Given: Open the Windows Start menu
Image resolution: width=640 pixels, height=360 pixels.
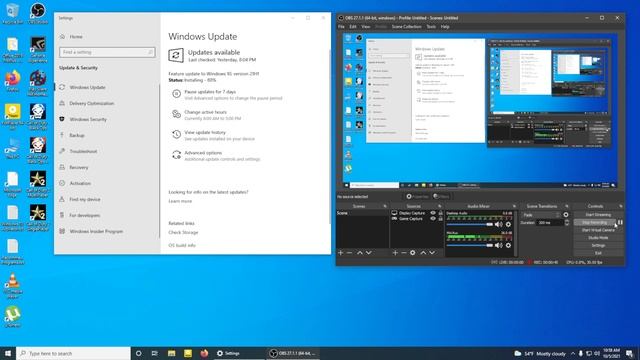Looking at the screenshot, I should (8, 353).
